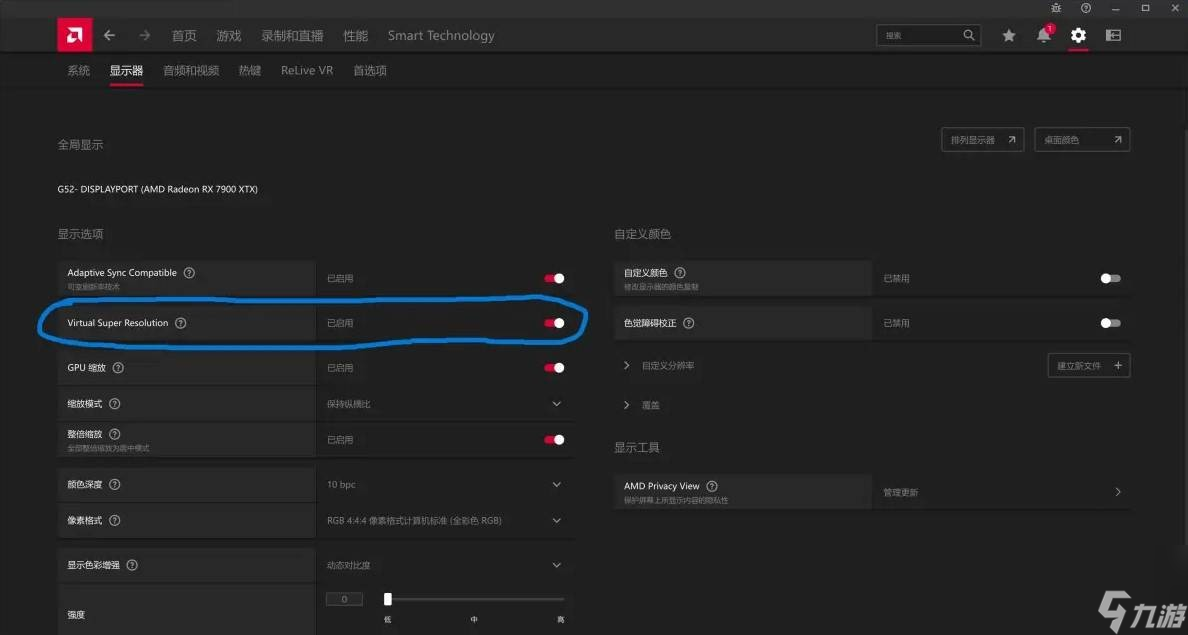This screenshot has width=1188, height=635.
Task: Toggle the sidebar panel layout icon
Action: (x=1113, y=35)
